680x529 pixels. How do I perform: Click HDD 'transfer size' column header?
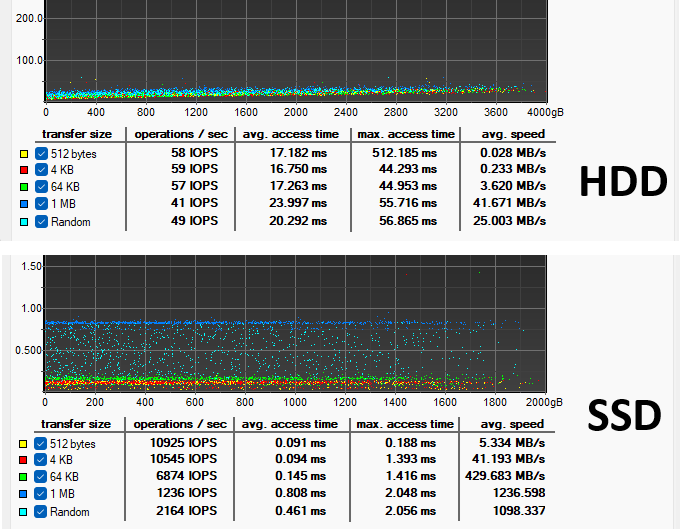point(77,134)
